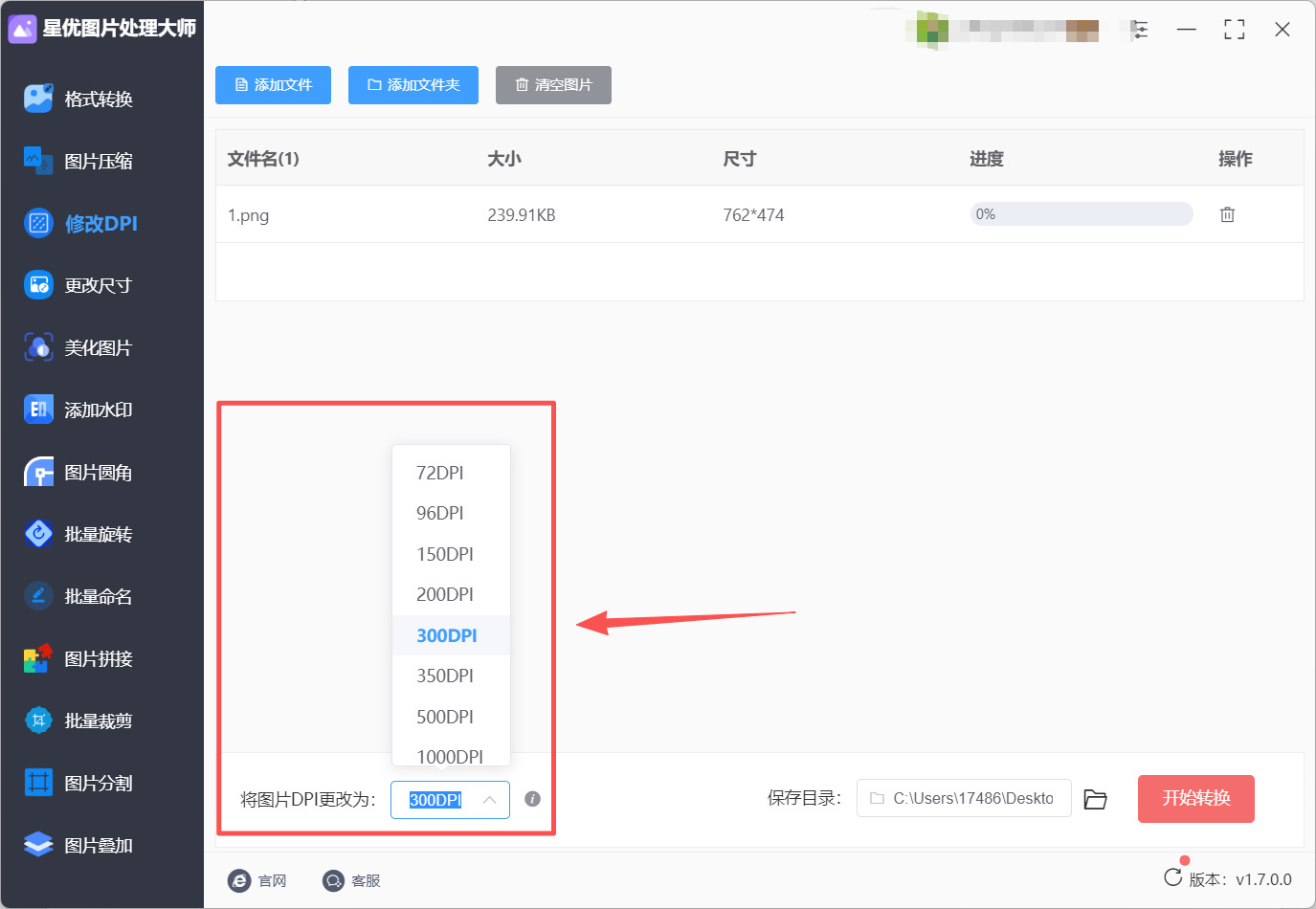Pick the highlighted 300DPI option

click(x=451, y=635)
